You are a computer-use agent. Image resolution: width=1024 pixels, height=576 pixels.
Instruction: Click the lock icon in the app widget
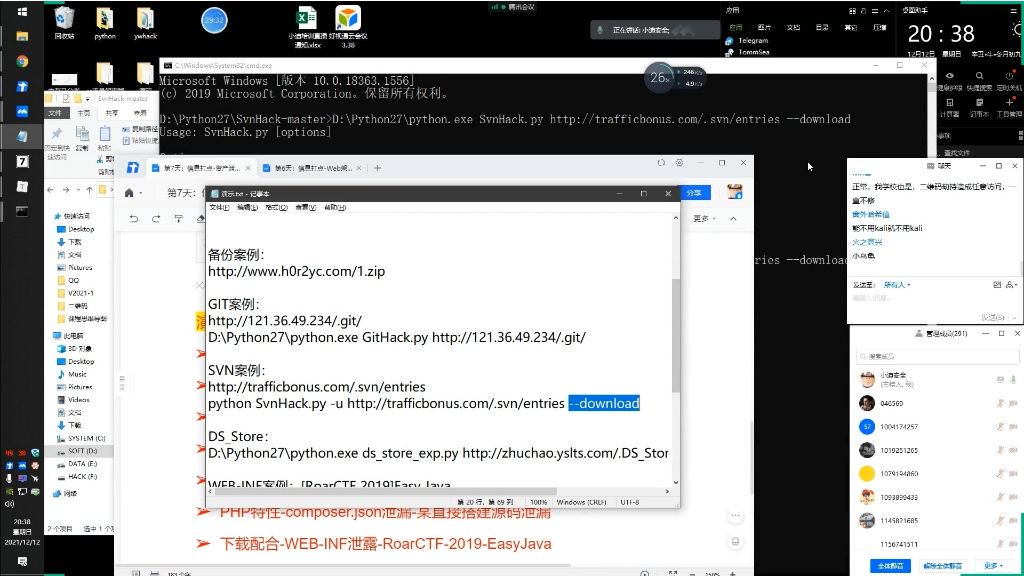[863, 11]
